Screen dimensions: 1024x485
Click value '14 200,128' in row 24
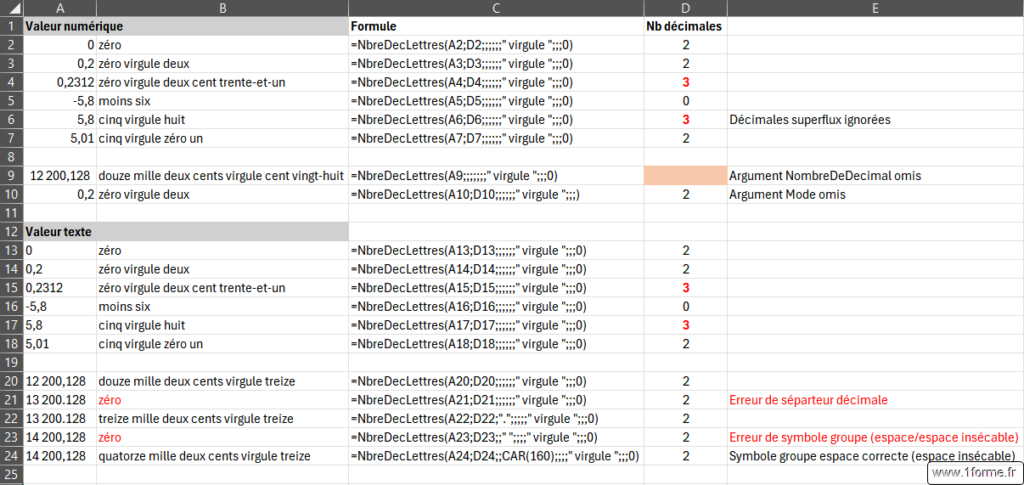(60, 456)
